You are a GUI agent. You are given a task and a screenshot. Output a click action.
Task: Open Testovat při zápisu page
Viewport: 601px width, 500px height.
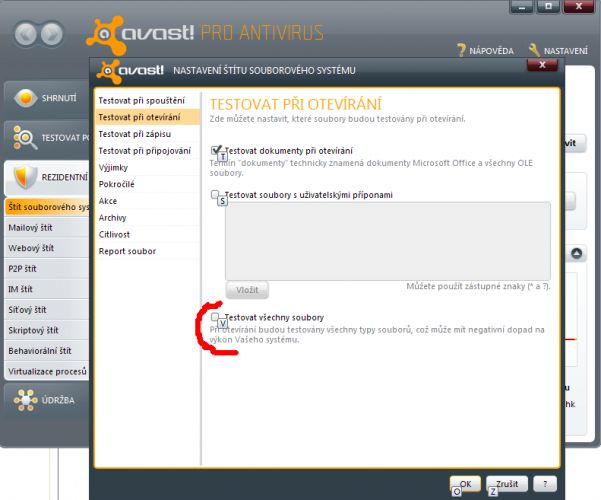[147, 134]
